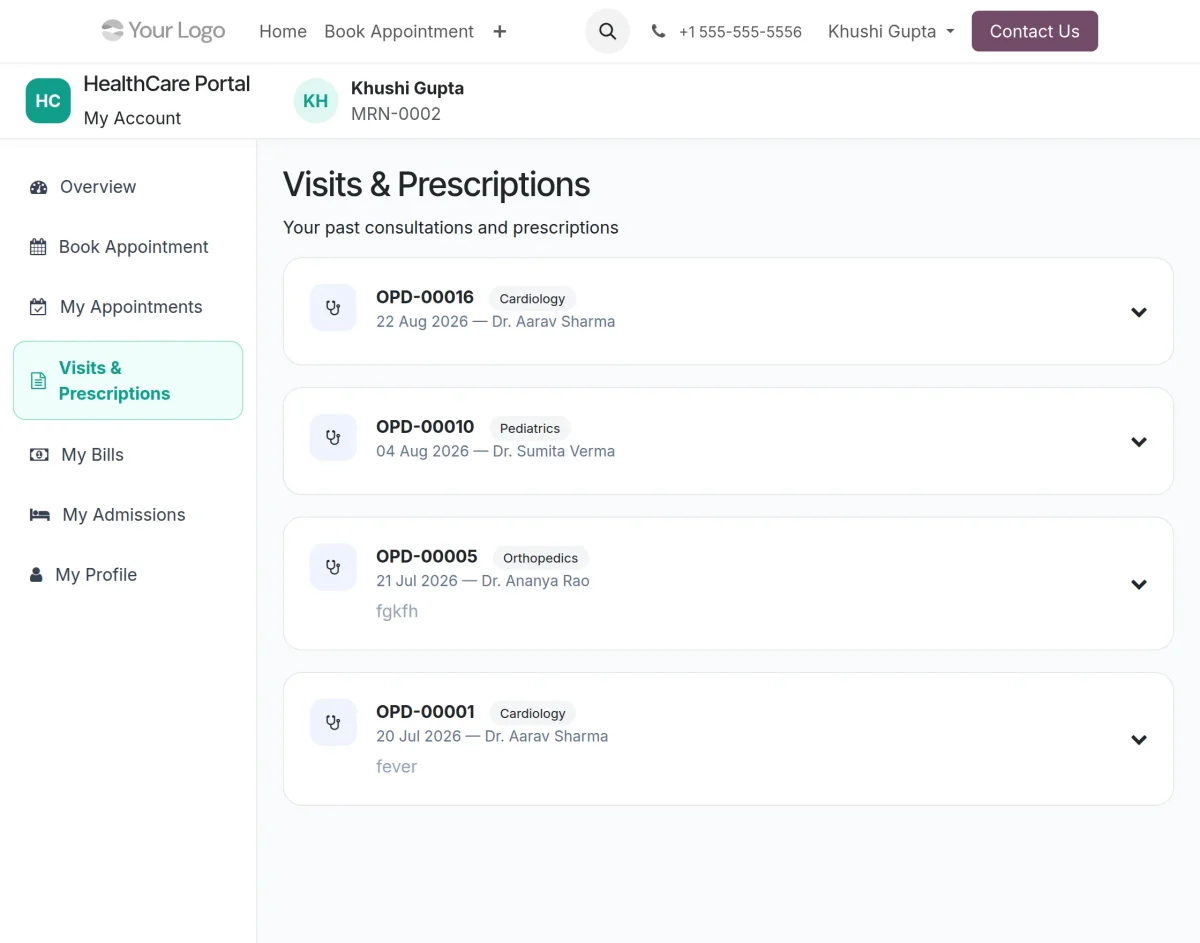Click the money icon beside My Bills
Viewport: 1200px width, 943px height.
[39, 455]
